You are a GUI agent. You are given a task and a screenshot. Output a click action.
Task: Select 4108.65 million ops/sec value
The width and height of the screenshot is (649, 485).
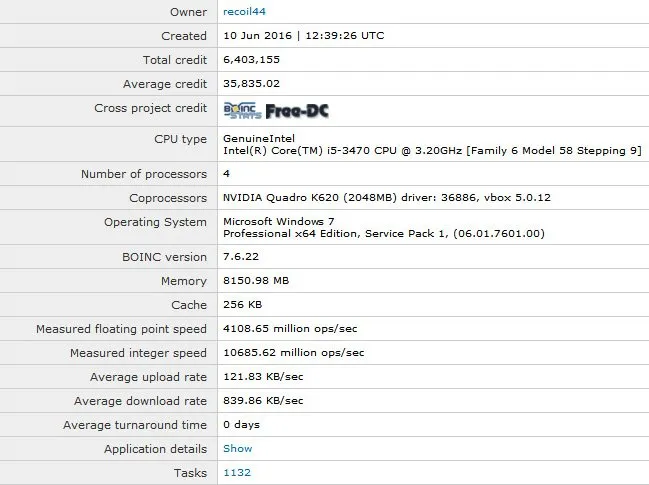(290, 329)
